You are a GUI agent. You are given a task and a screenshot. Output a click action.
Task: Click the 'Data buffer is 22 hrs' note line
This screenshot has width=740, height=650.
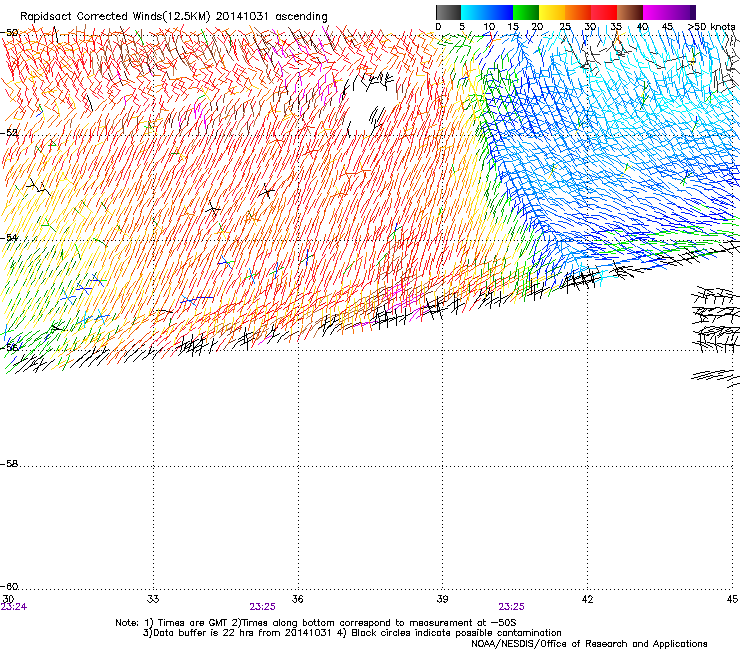pos(352,633)
